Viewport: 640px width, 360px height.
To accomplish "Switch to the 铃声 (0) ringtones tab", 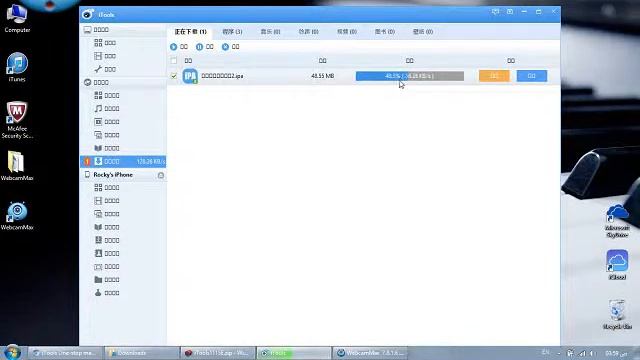I will [308, 31].
